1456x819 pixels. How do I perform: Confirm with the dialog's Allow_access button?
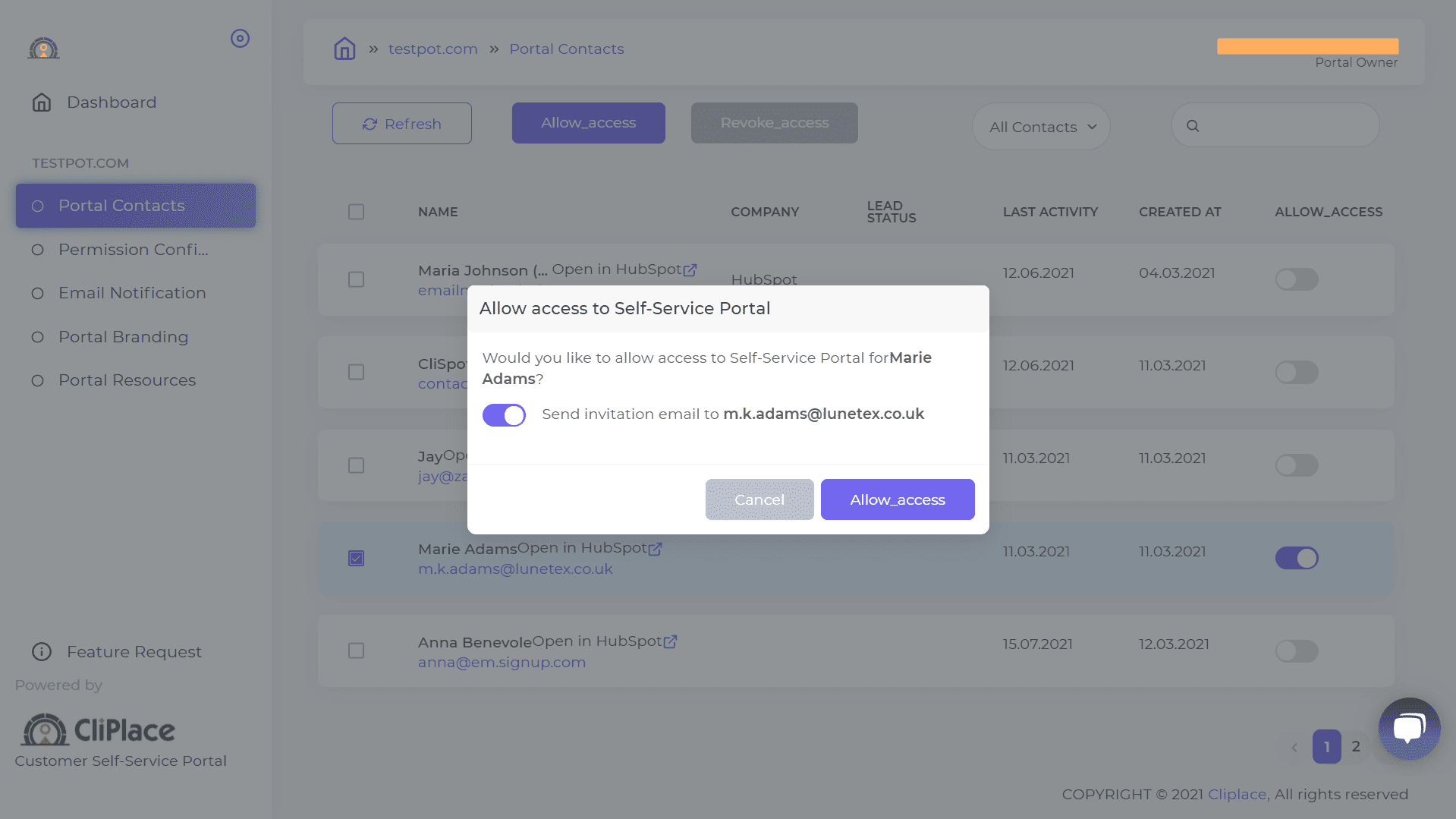pyautogui.click(x=898, y=499)
